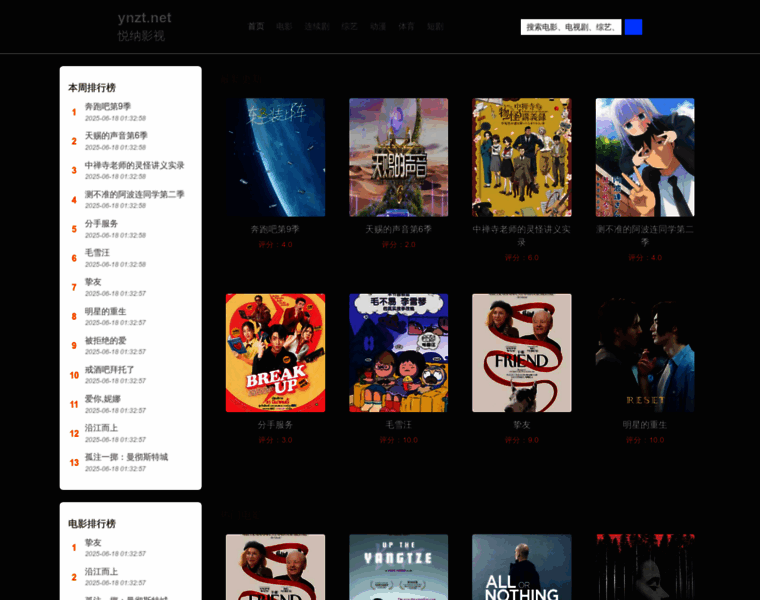Open the 体育 nav item
Image resolution: width=760 pixels, height=600 pixels.
406,26
